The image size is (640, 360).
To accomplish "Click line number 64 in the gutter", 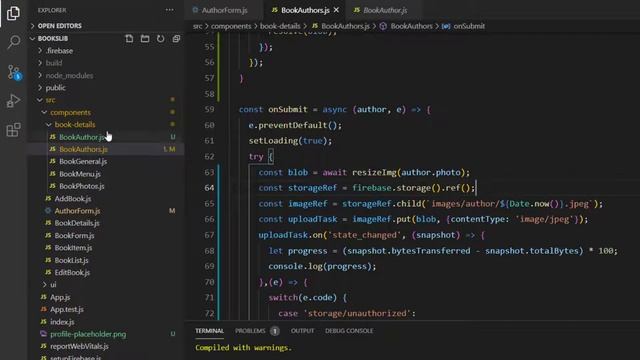I will (209, 188).
